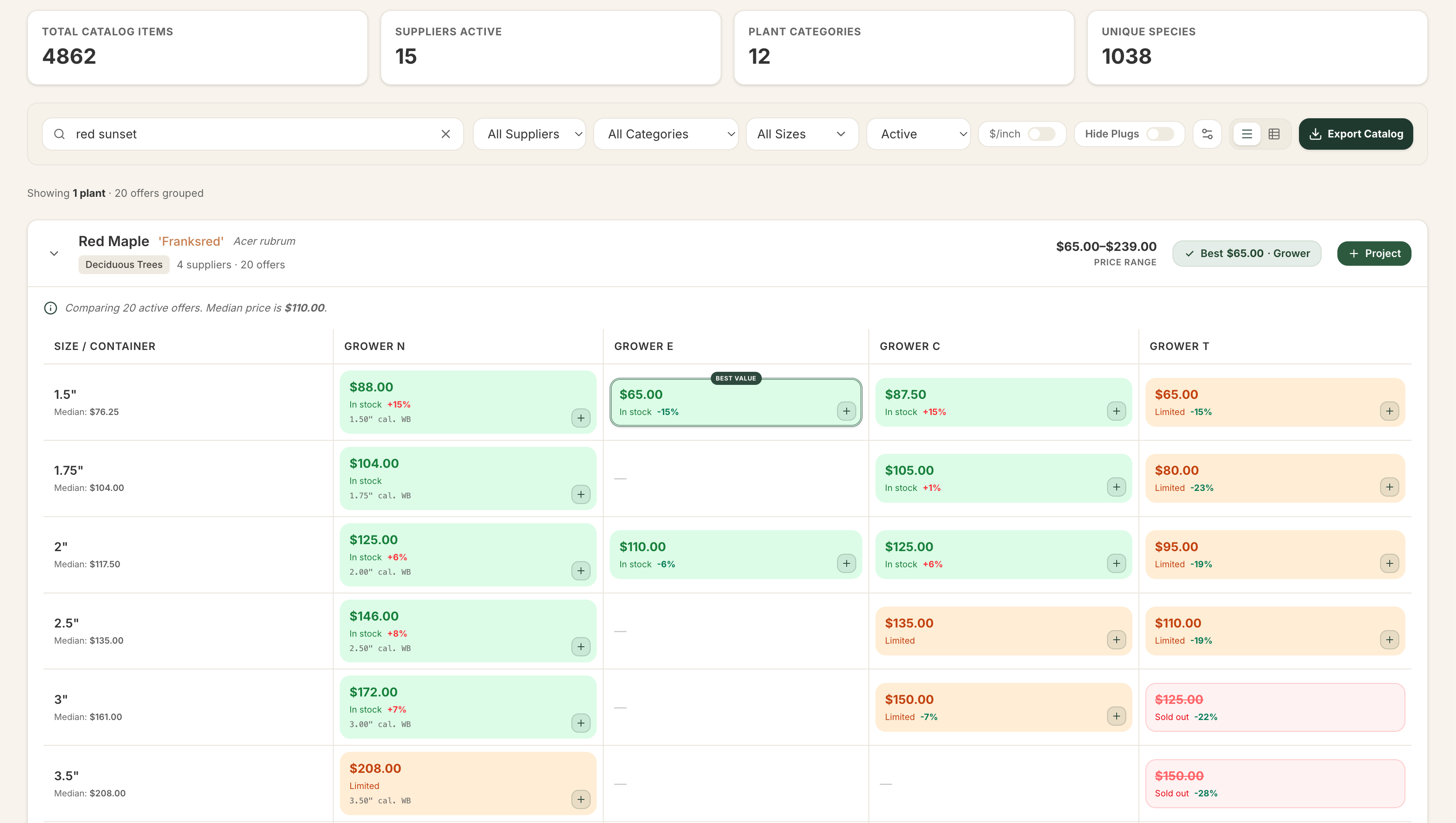Click the Unique Species 1038 card

point(1257,48)
